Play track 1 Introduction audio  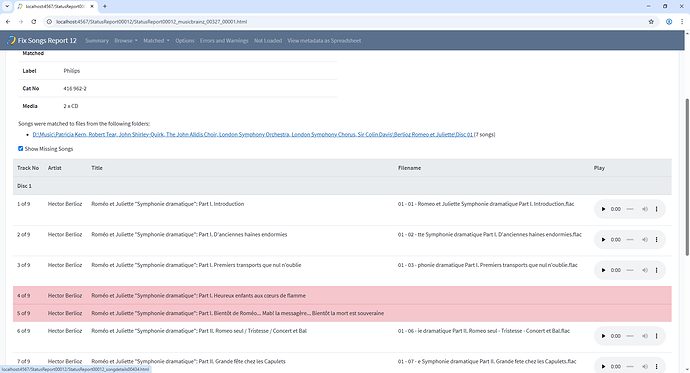[603, 209]
